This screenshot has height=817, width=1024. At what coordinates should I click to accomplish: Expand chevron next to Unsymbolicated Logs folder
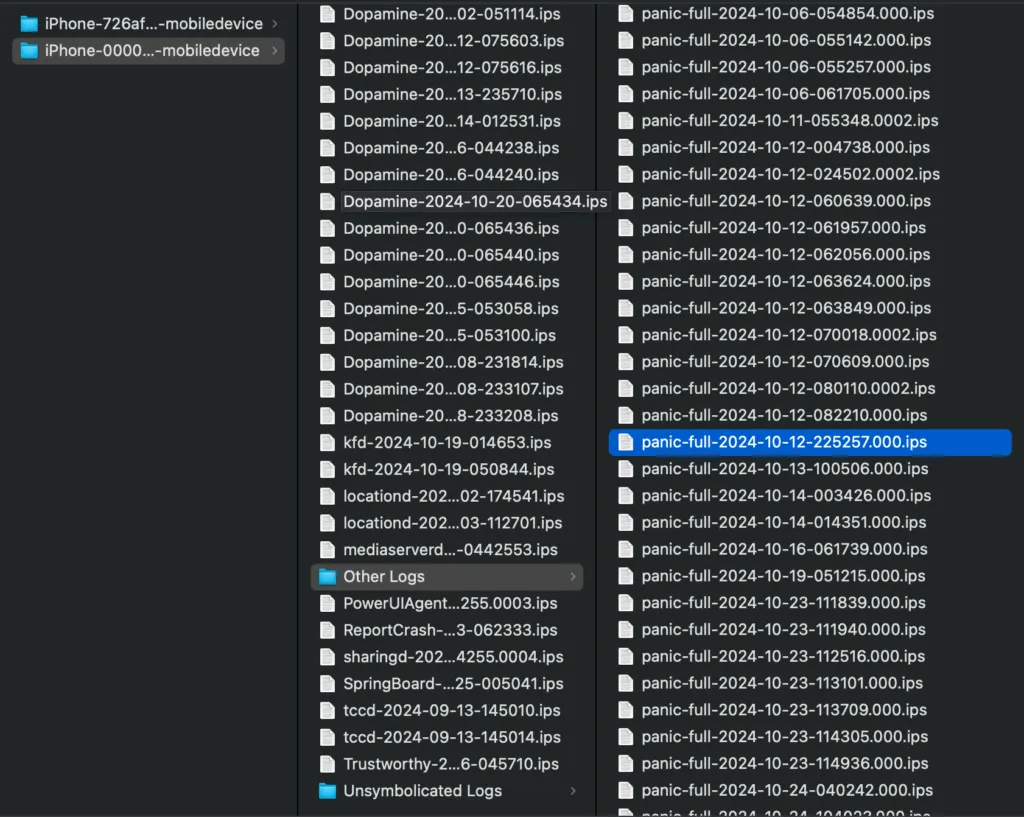pos(572,791)
